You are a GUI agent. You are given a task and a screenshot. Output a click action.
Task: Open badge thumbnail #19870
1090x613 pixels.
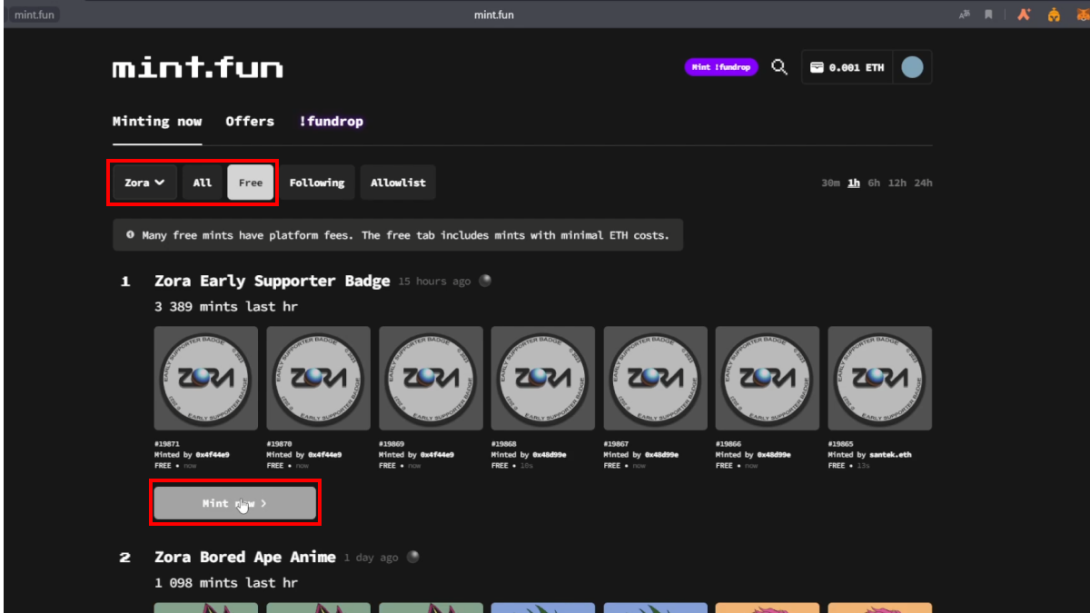coord(318,378)
